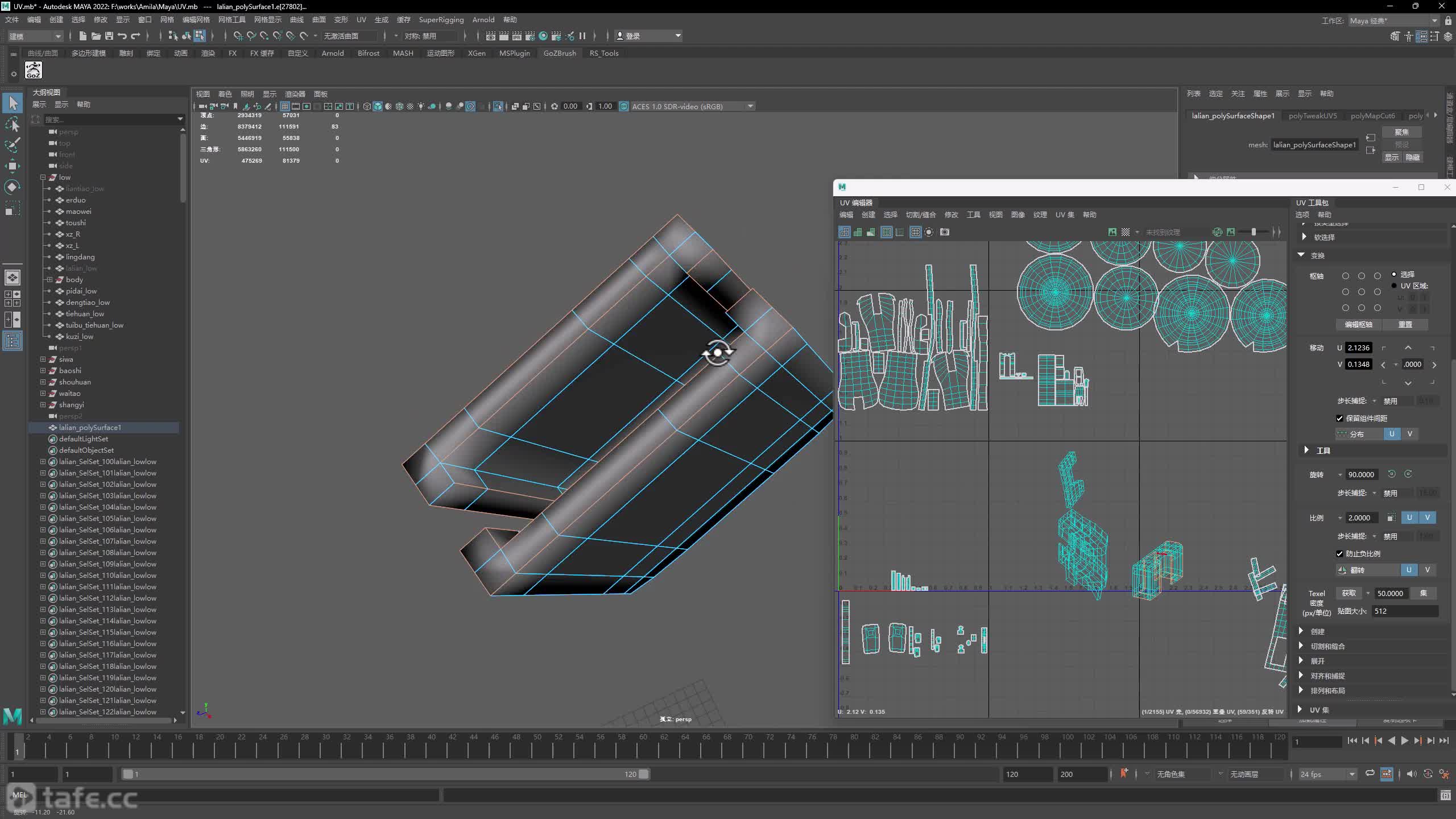Viewport: 1456px width, 819px height.
Task: Toggle 保留组件间距 checkbox
Action: click(x=1339, y=418)
